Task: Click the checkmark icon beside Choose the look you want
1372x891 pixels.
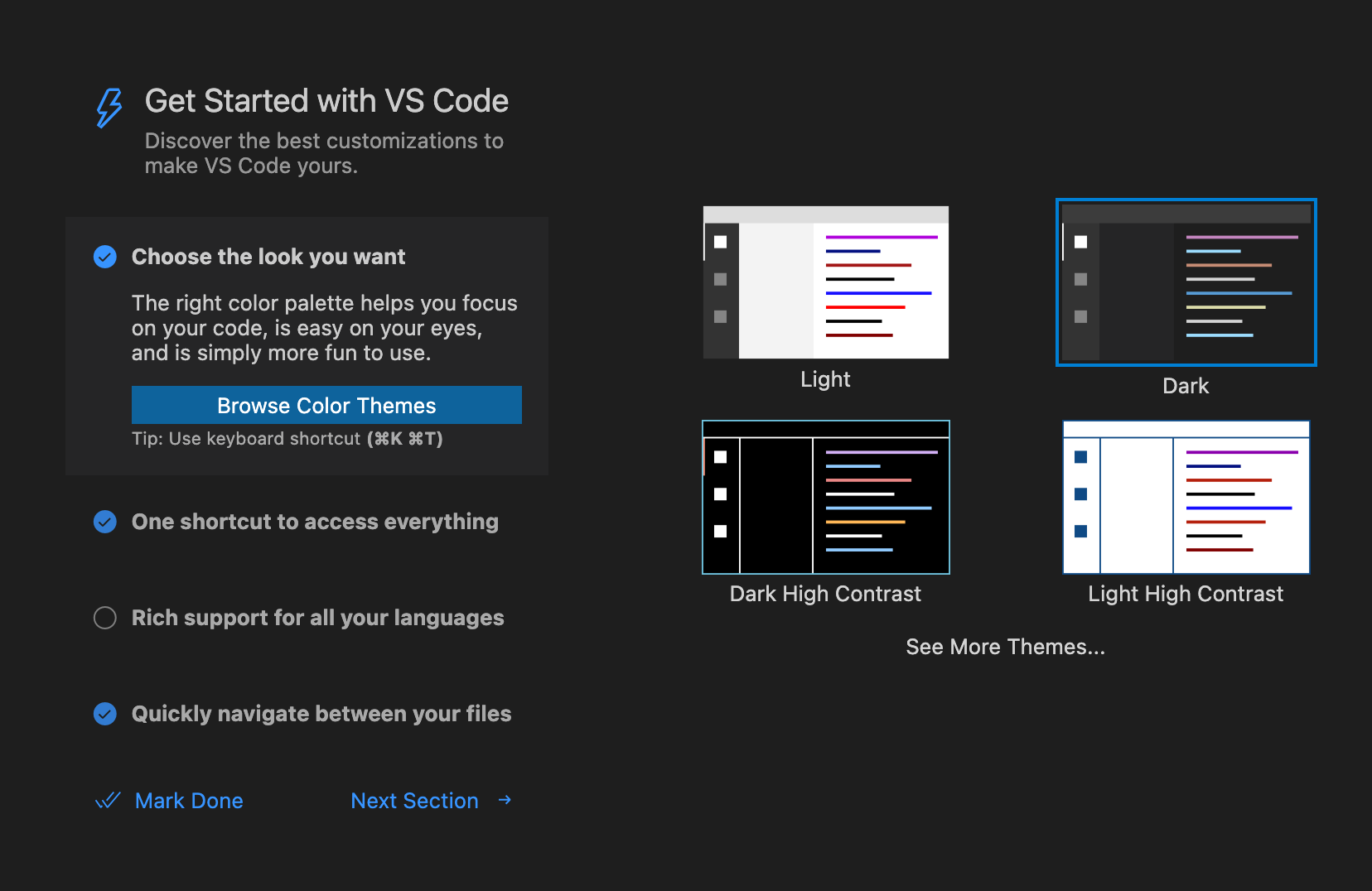Action: (x=105, y=257)
